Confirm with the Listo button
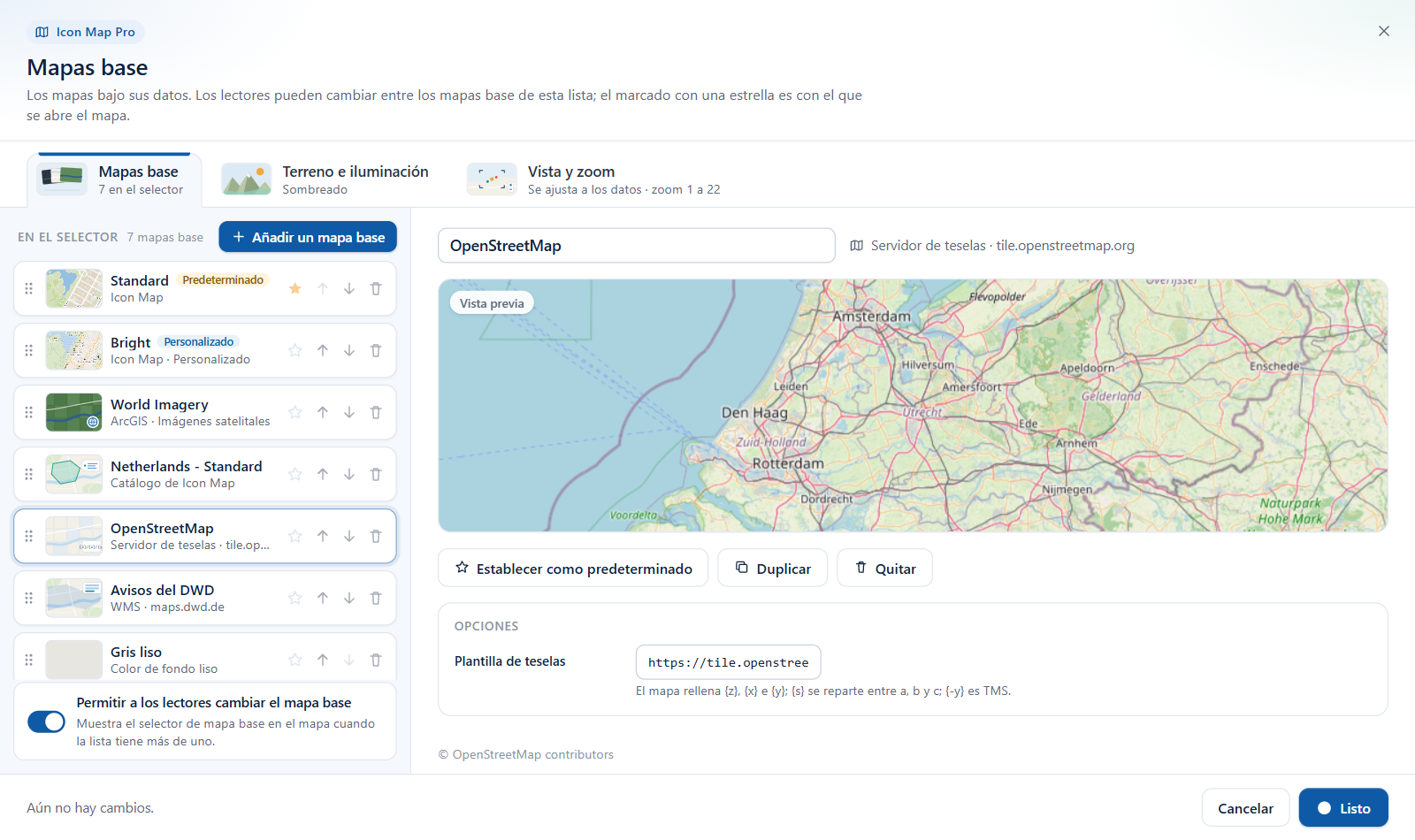 tap(1343, 808)
